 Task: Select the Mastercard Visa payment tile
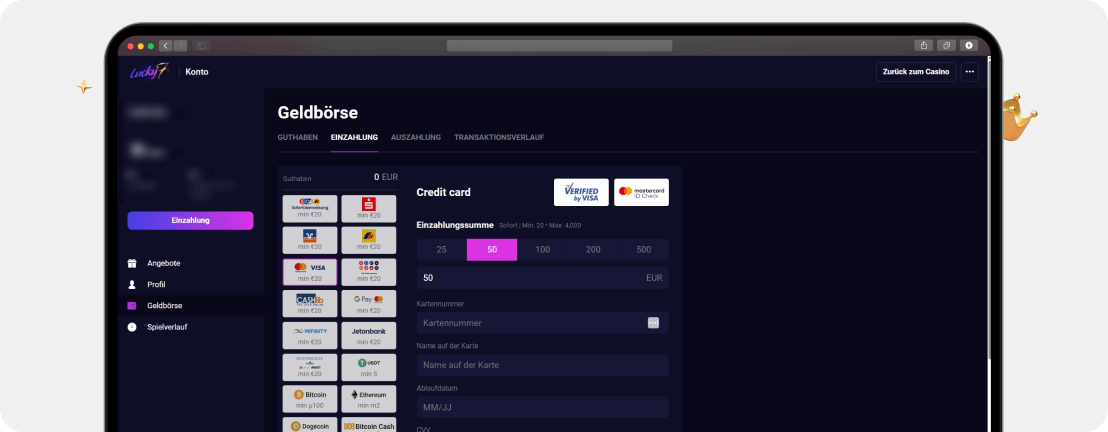pyautogui.click(x=310, y=271)
